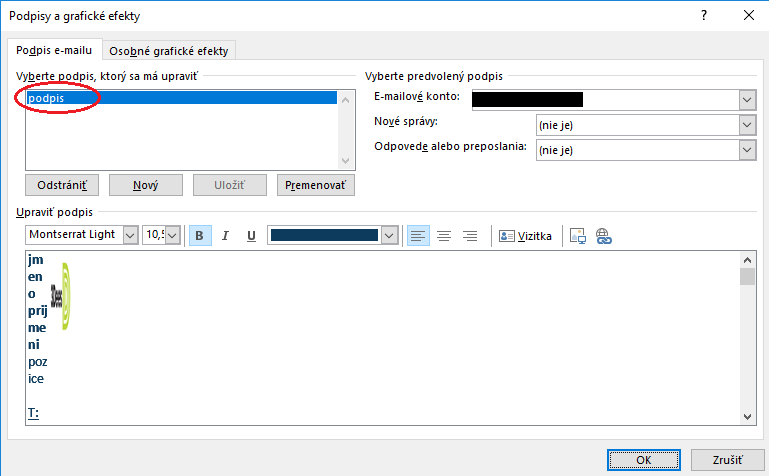
Task: Align signature text to the right
Action: 469,235
